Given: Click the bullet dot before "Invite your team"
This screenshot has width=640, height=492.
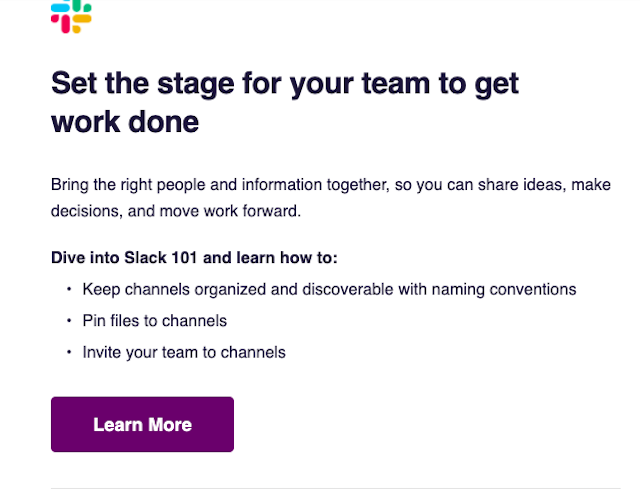Looking at the screenshot, I should click(69, 352).
